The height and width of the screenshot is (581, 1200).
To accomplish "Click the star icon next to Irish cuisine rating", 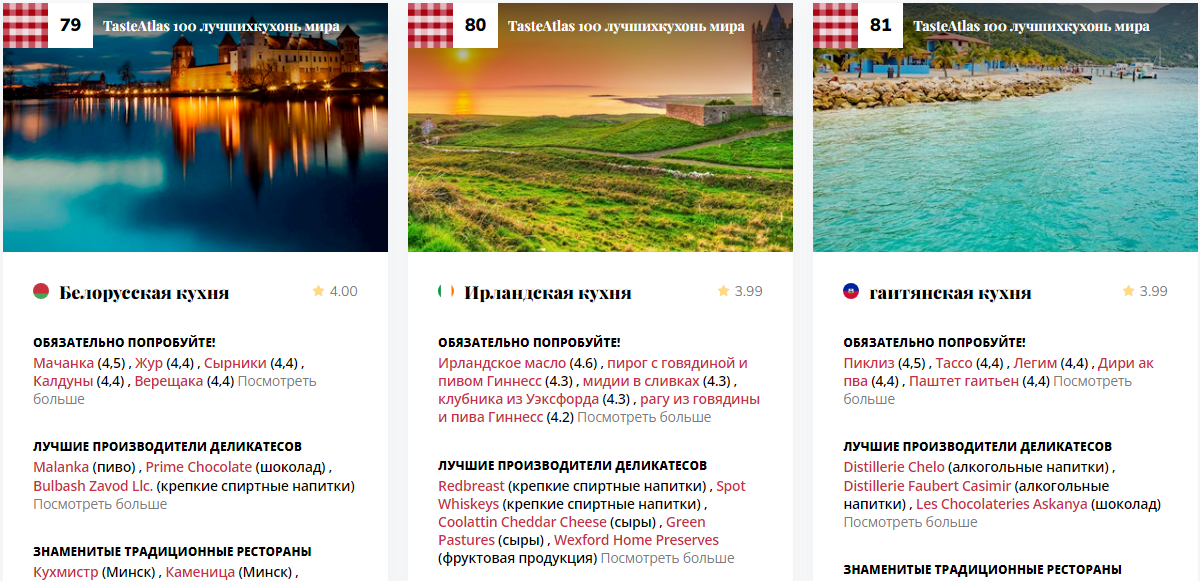I will tap(723, 291).
